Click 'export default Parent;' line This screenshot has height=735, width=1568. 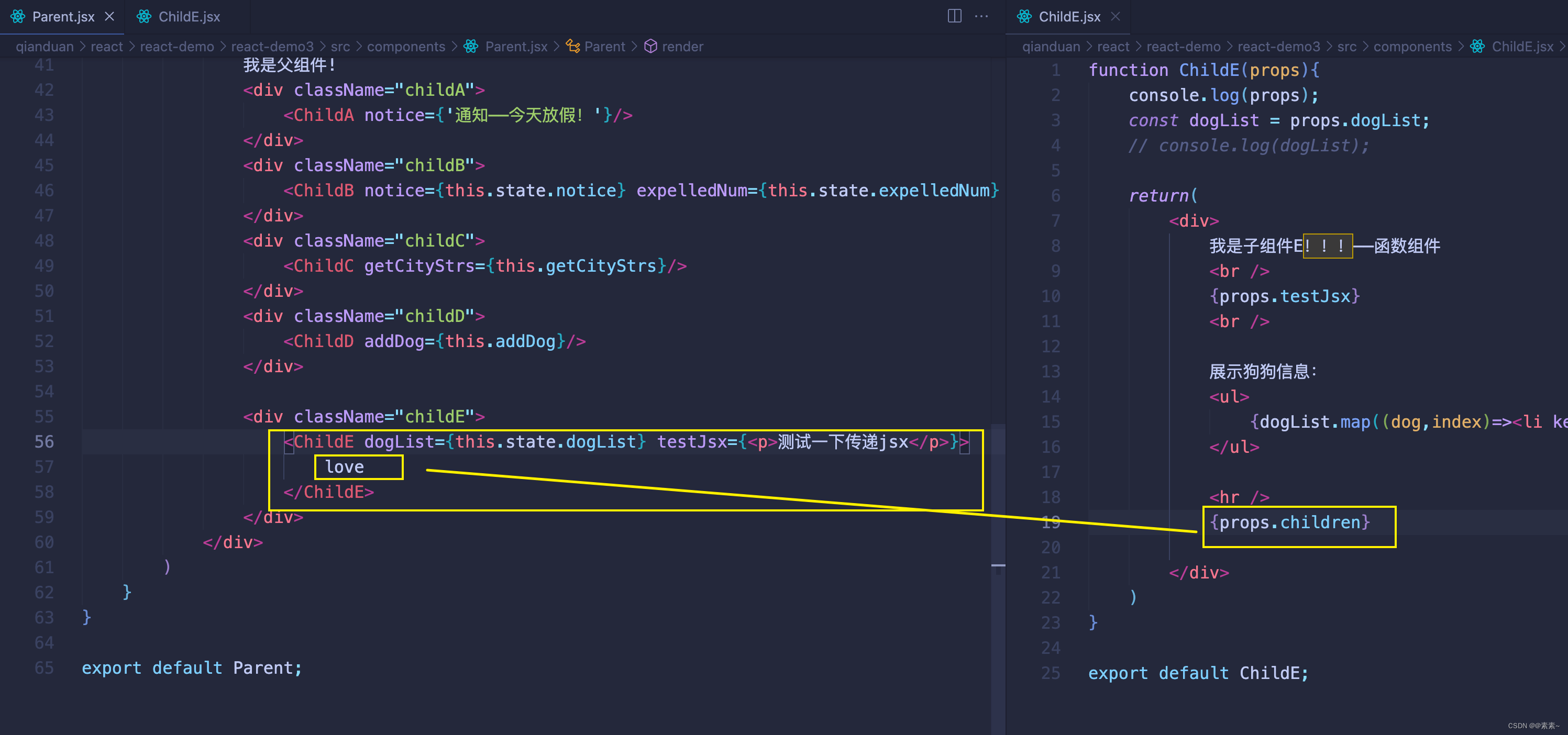(192, 667)
